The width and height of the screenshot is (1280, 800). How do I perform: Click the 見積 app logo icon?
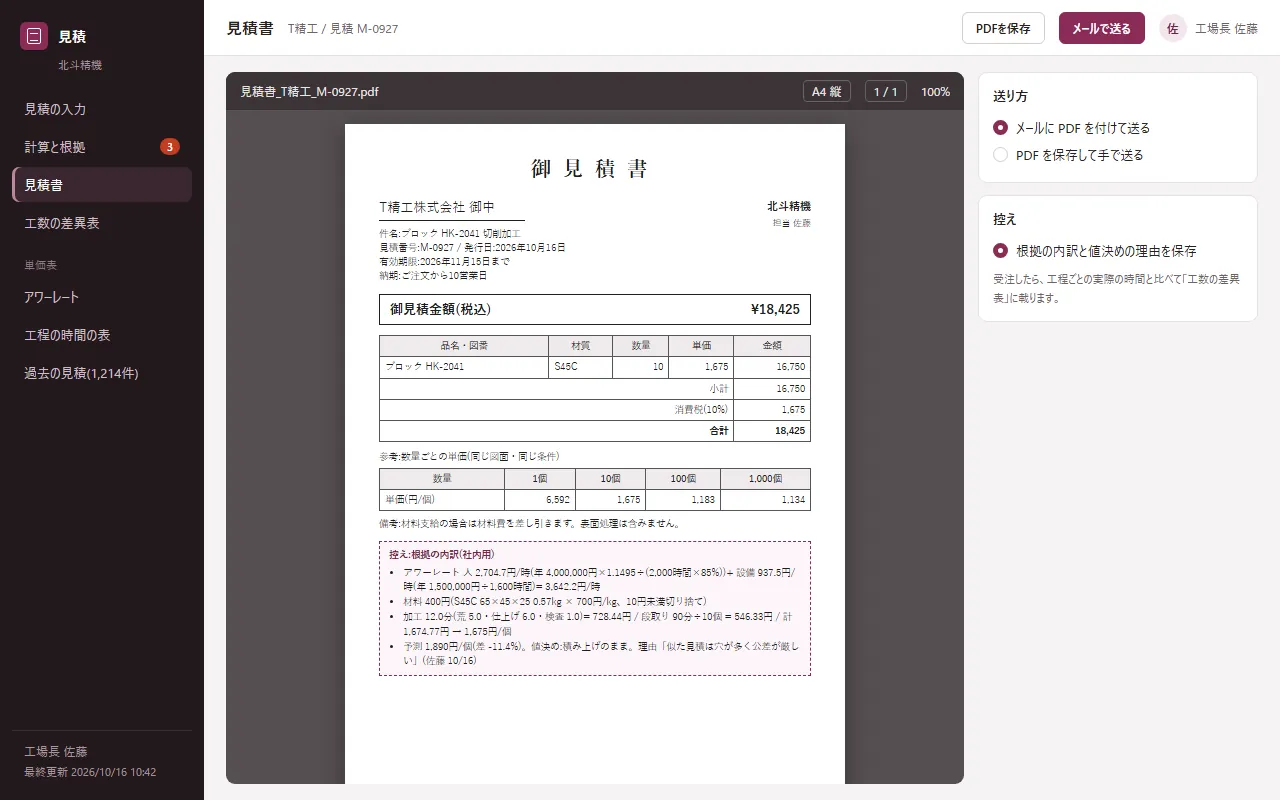pyautogui.click(x=34, y=36)
